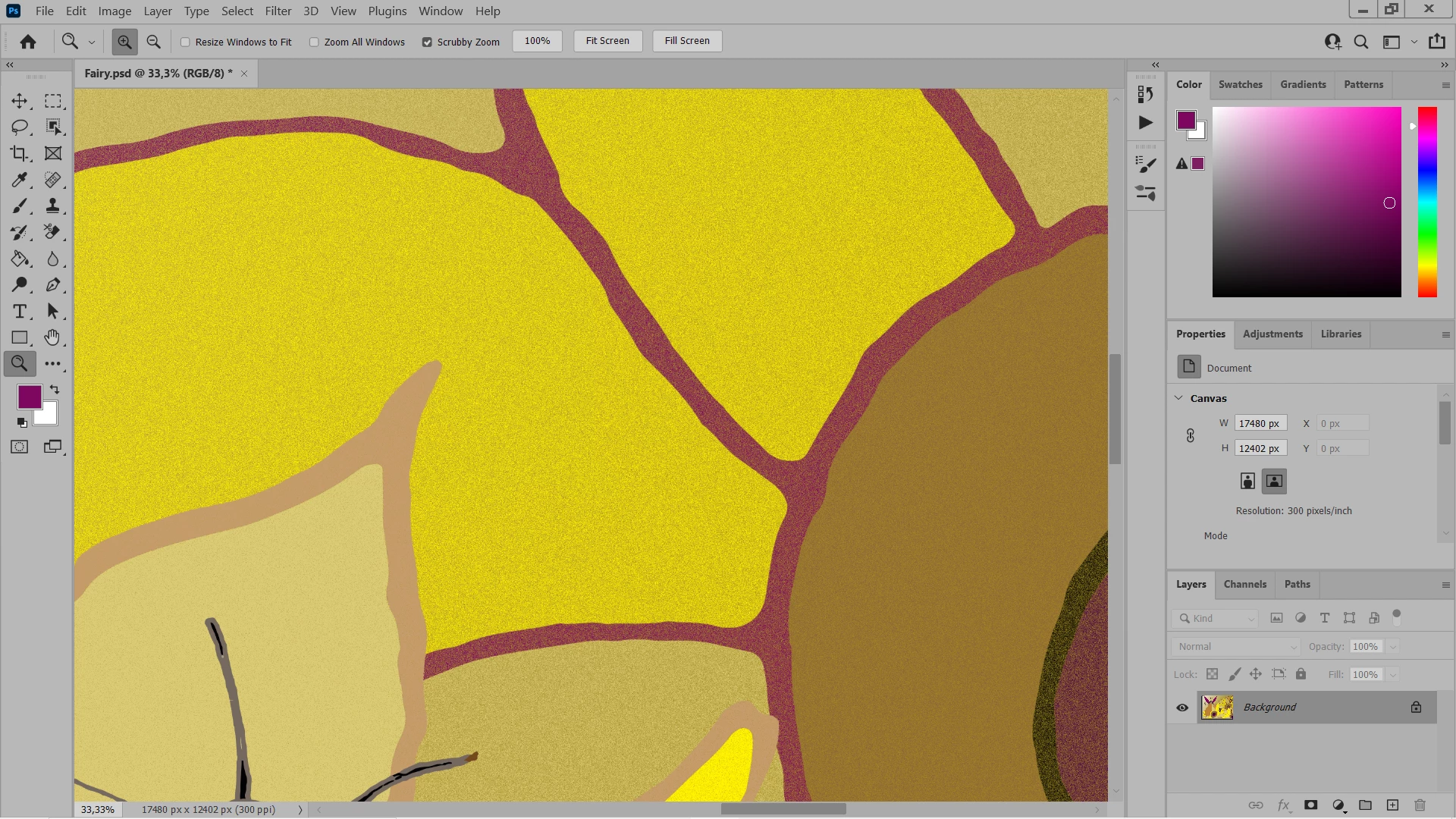Image resolution: width=1456 pixels, height=819 pixels.
Task: Open the Zoom tool preset dropdown
Action: 92,42
